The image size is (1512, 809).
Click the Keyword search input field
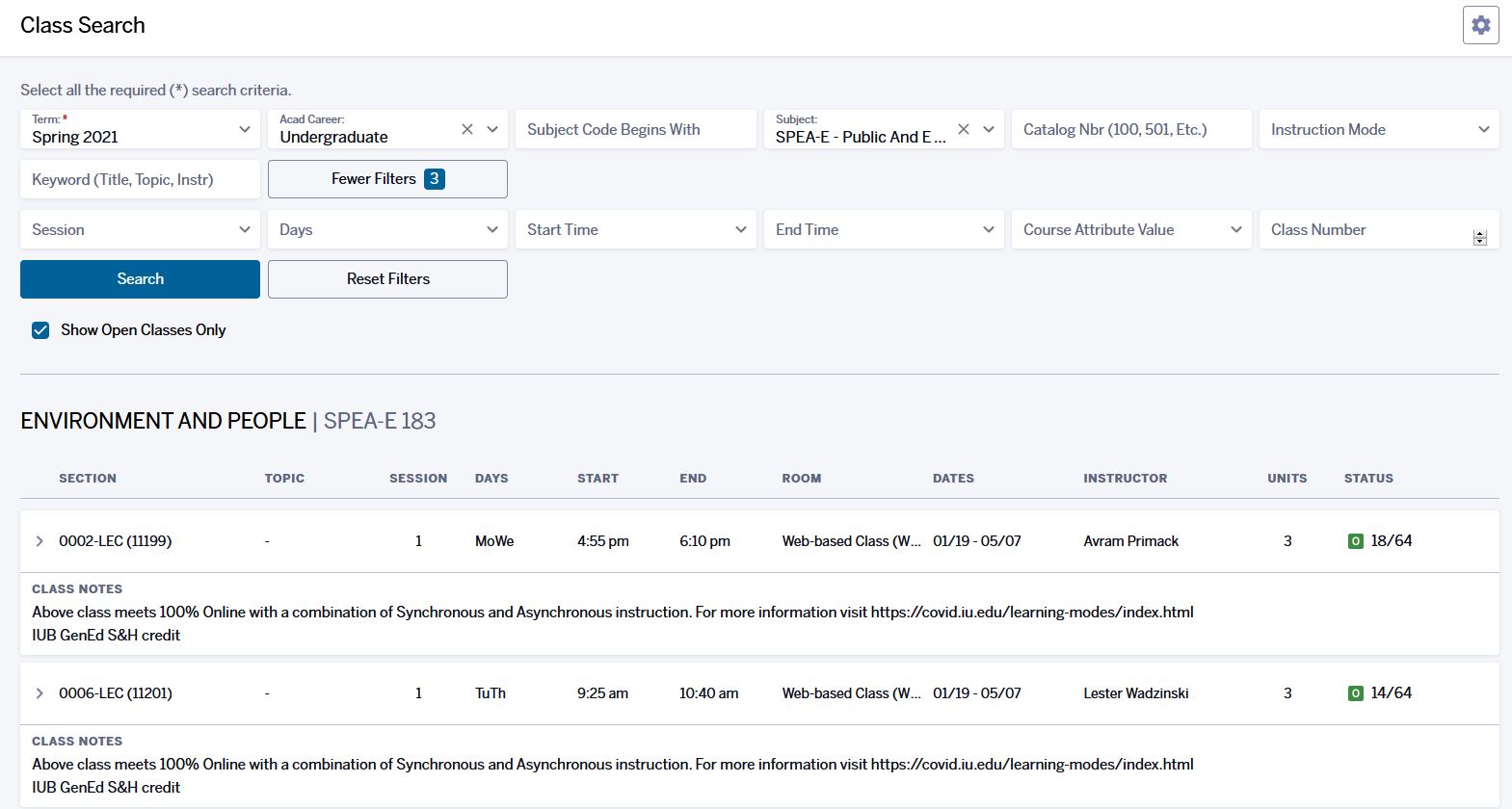[x=141, y=179]
